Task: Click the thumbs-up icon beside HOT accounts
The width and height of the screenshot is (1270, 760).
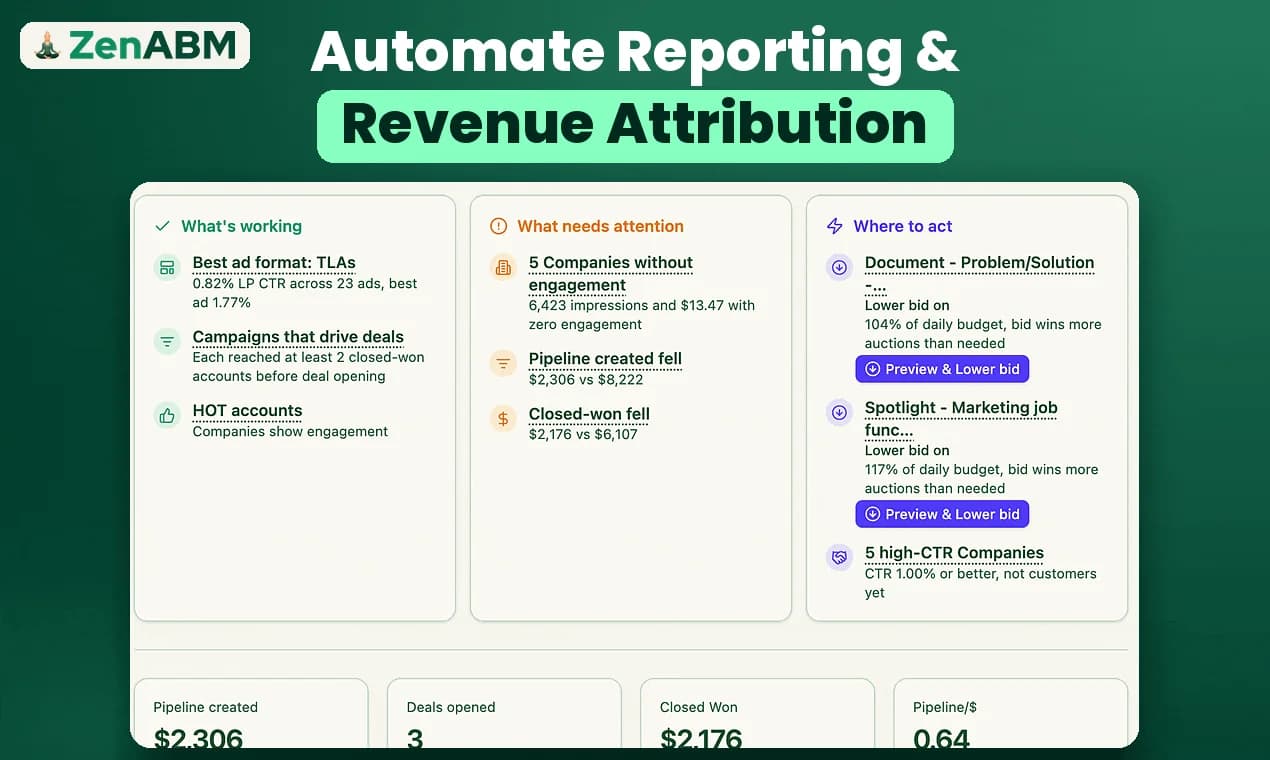Action: tap(167, 415)
